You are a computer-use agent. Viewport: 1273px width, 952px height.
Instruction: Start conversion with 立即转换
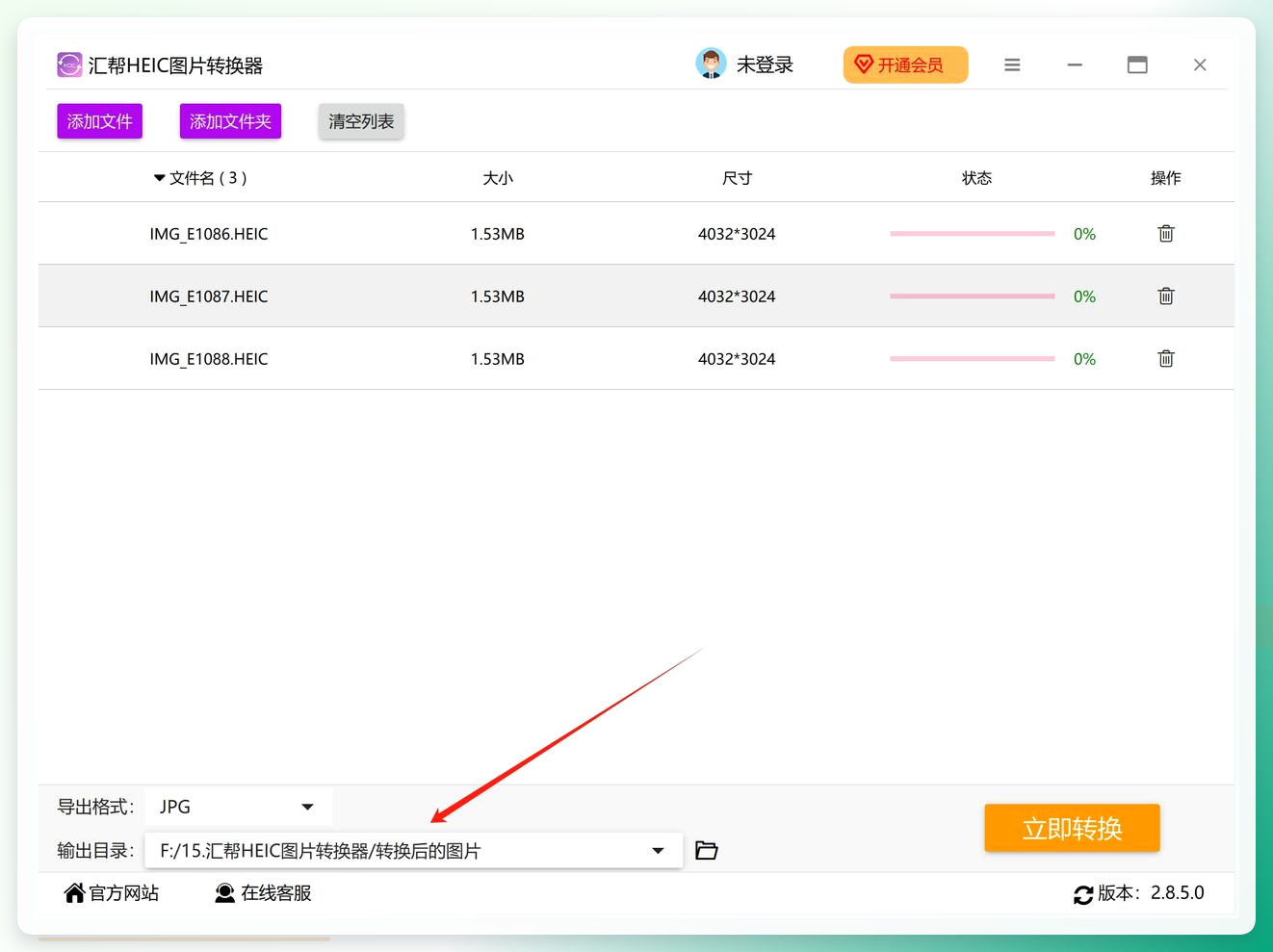pos(1072,828)
